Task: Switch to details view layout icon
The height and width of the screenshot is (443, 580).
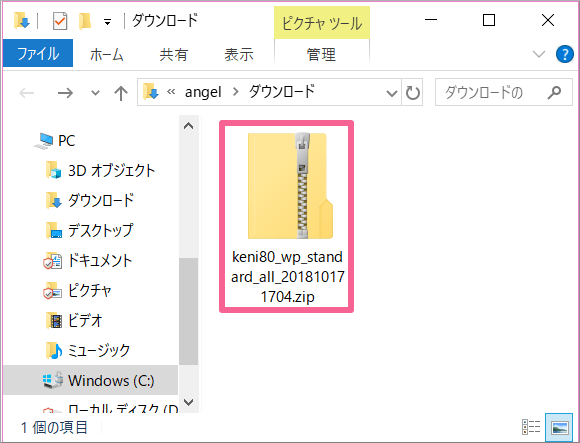Action: pos(531,427)
